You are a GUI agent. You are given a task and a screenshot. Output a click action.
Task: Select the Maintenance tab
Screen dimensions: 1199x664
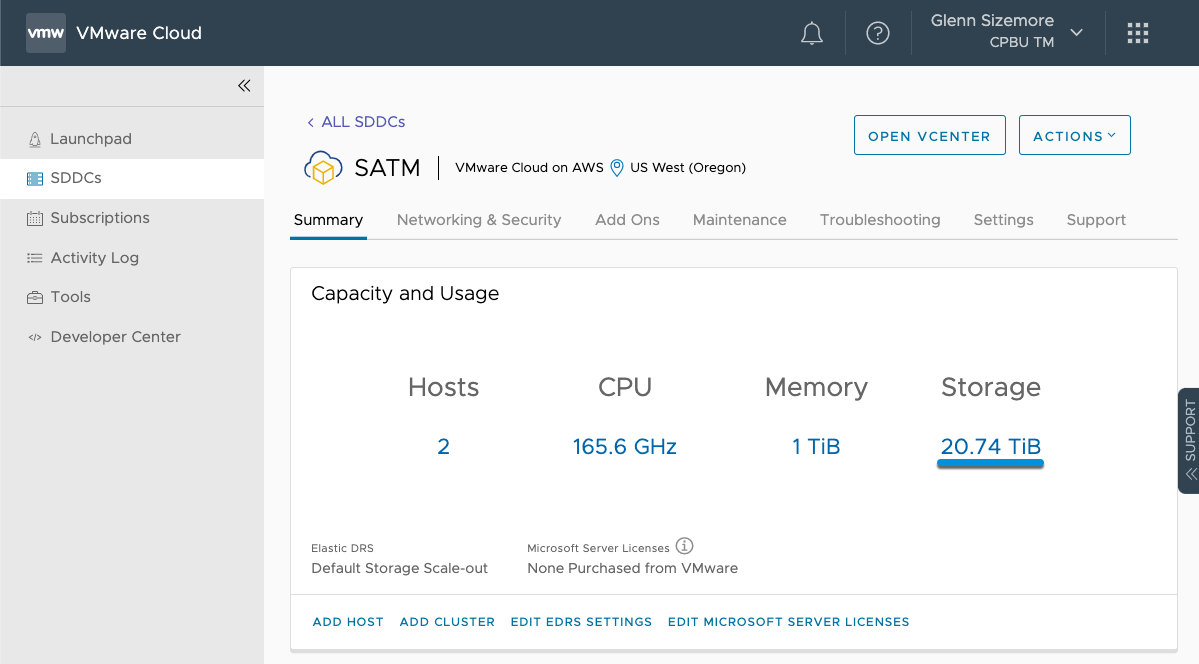pos(739,220)
